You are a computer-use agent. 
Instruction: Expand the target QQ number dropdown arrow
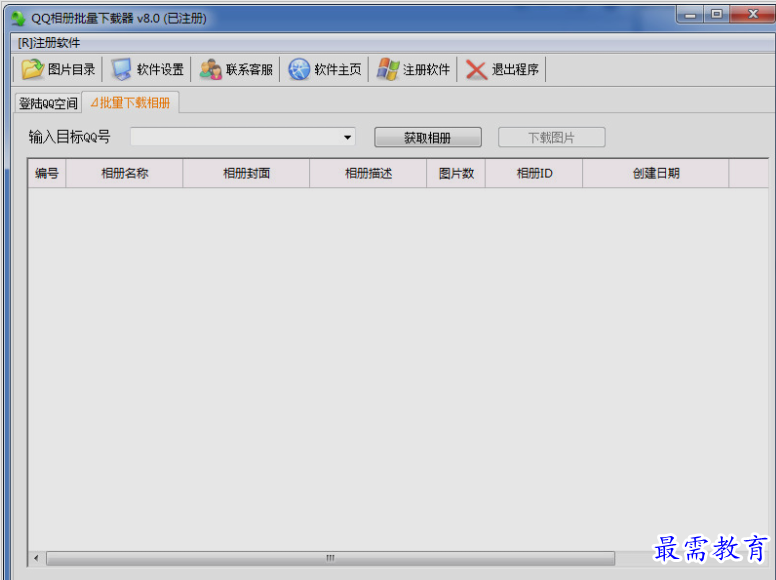coord(347,137)
